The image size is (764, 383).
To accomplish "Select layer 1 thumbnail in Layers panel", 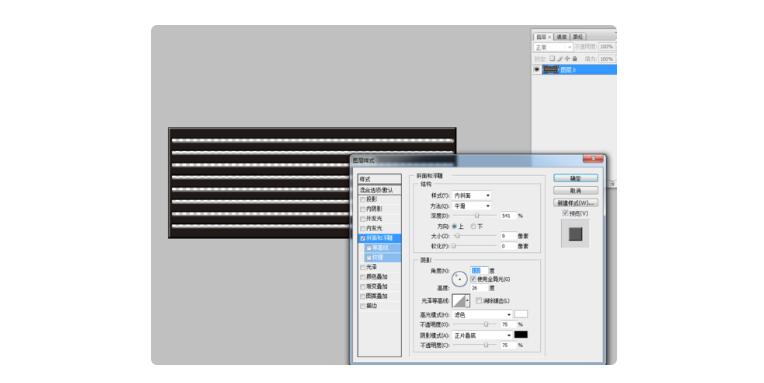I will 551,70.
